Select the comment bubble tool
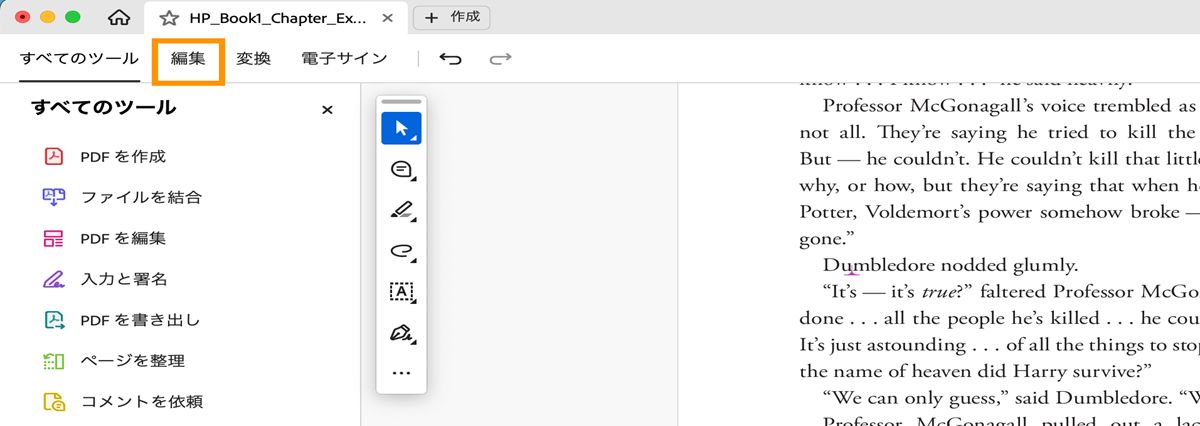This screenshot has height=426, width=1200. [401, 169]
